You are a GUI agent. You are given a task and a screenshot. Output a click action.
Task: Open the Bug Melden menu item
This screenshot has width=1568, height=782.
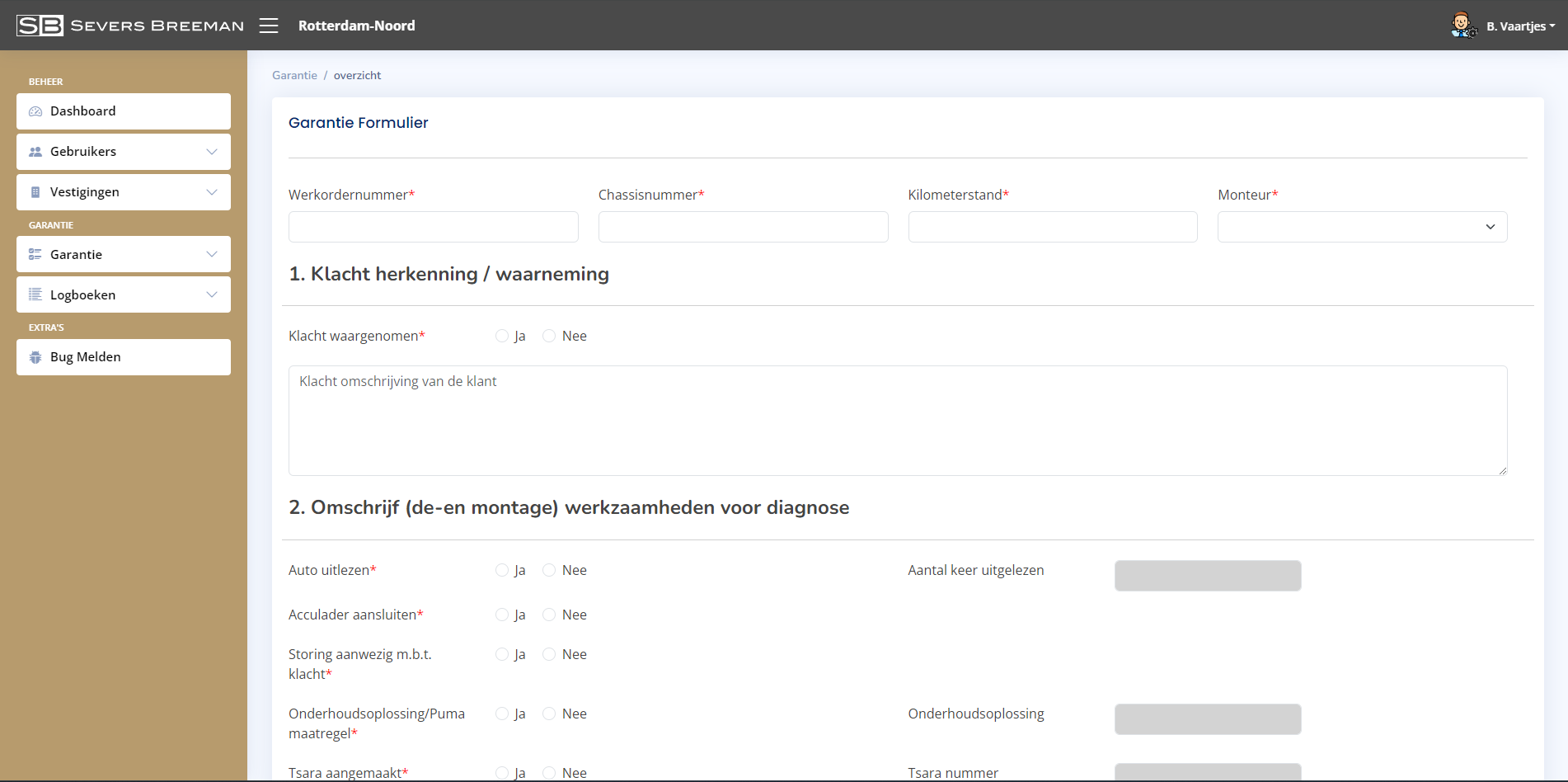pyautogui.click(x=124, y=357)
